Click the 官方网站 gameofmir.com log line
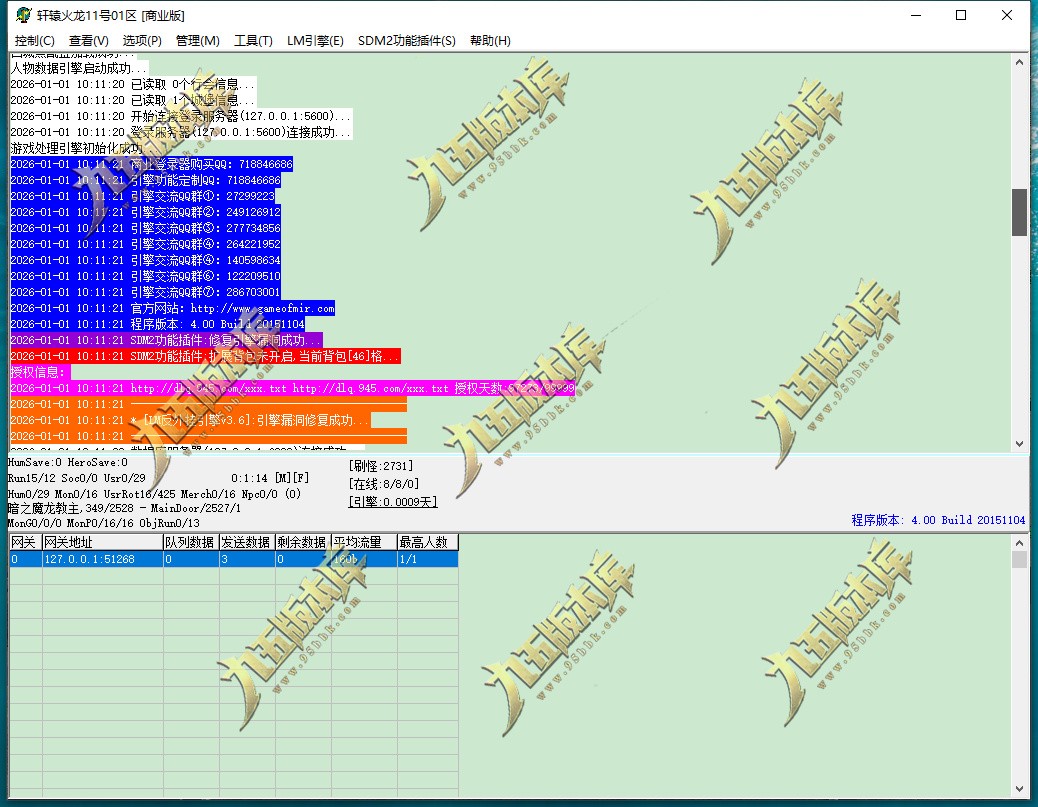The image size is (1038, 807). click(173, 308)
